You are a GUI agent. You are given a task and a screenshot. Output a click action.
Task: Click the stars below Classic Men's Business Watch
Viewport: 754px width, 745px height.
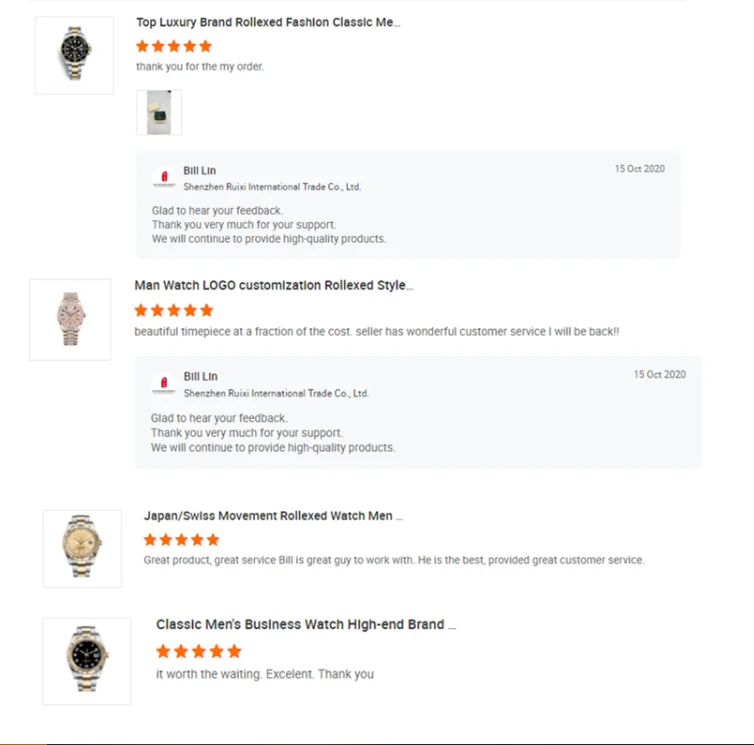pyautogui.click(x=199, y=651)
